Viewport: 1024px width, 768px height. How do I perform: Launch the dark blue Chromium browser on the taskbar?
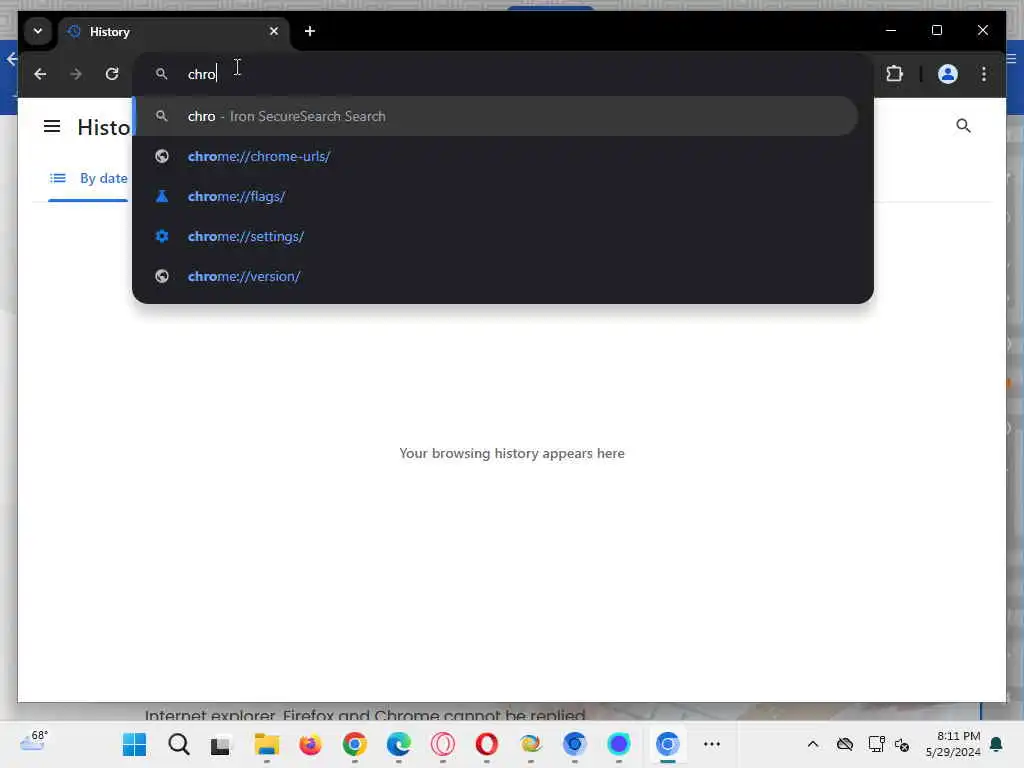click(575, 744)
